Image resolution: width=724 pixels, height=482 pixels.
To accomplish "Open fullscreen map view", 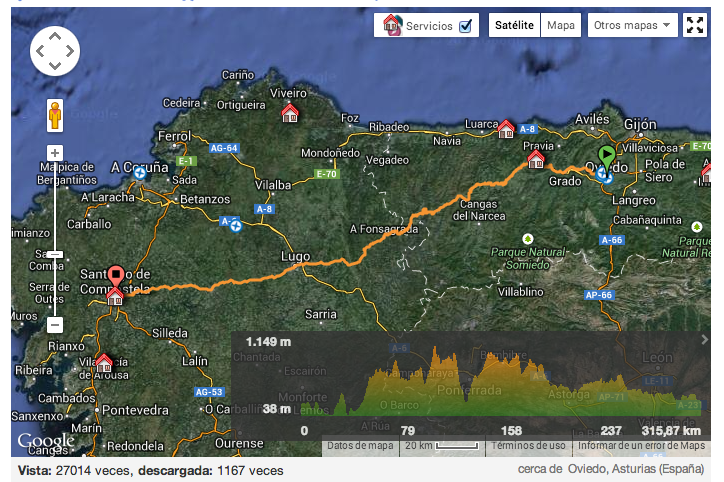I will pyautogui.click(x=695, y=25).
